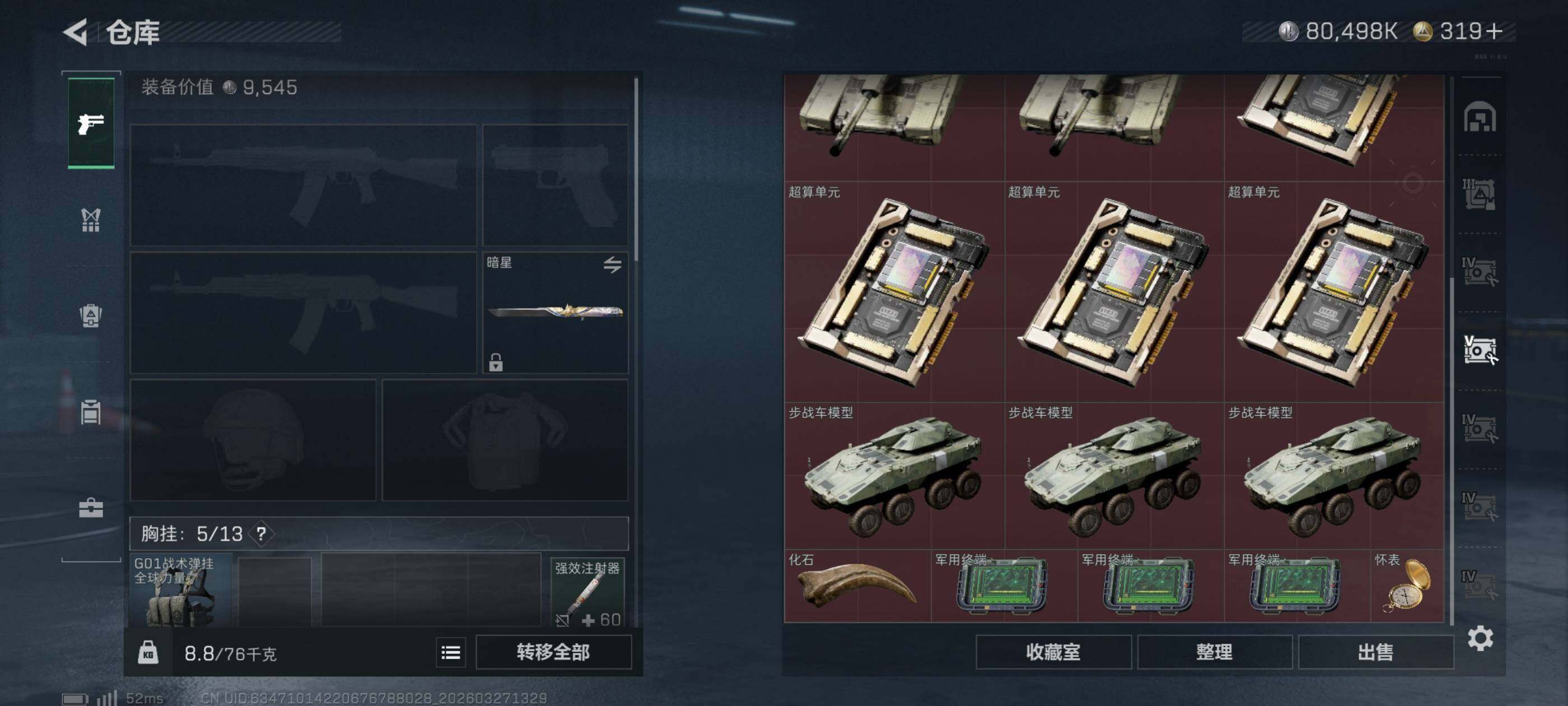The height and width of the screenshot is (706, 1568).
Task: Click the settings gear icon
Action: pos(1480,638)
